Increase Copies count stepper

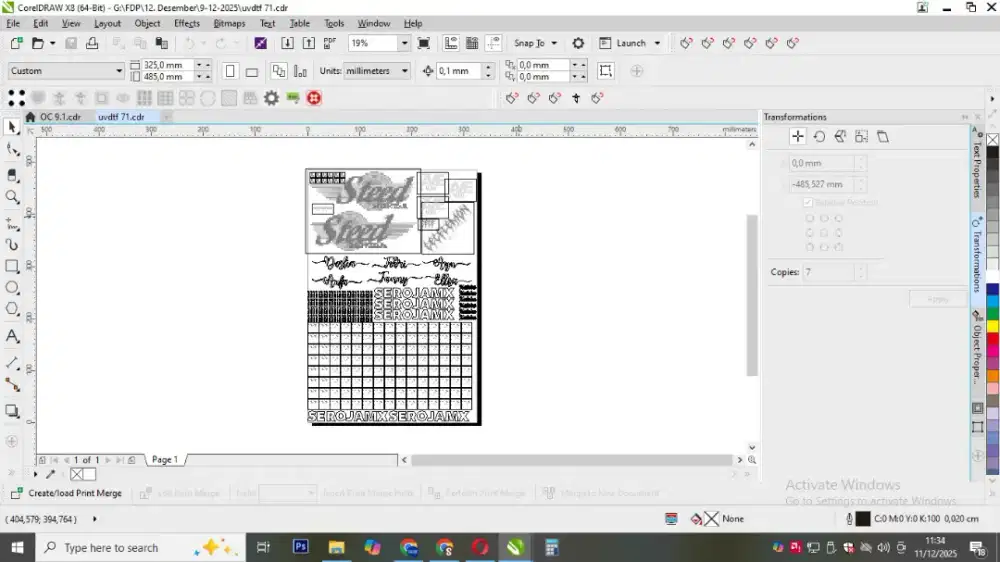pos(861,268)
